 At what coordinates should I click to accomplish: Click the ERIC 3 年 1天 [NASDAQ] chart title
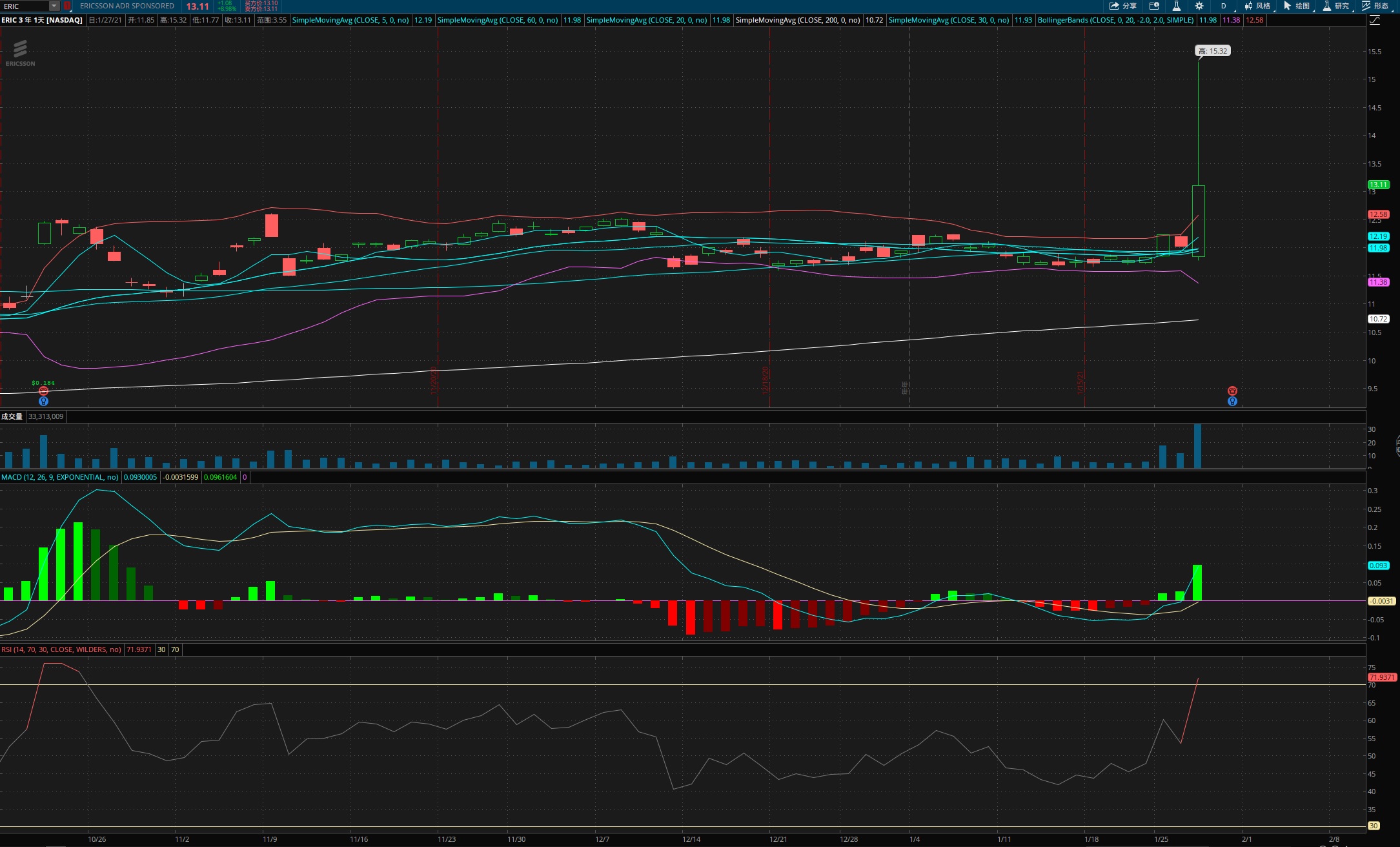point(42,20)
